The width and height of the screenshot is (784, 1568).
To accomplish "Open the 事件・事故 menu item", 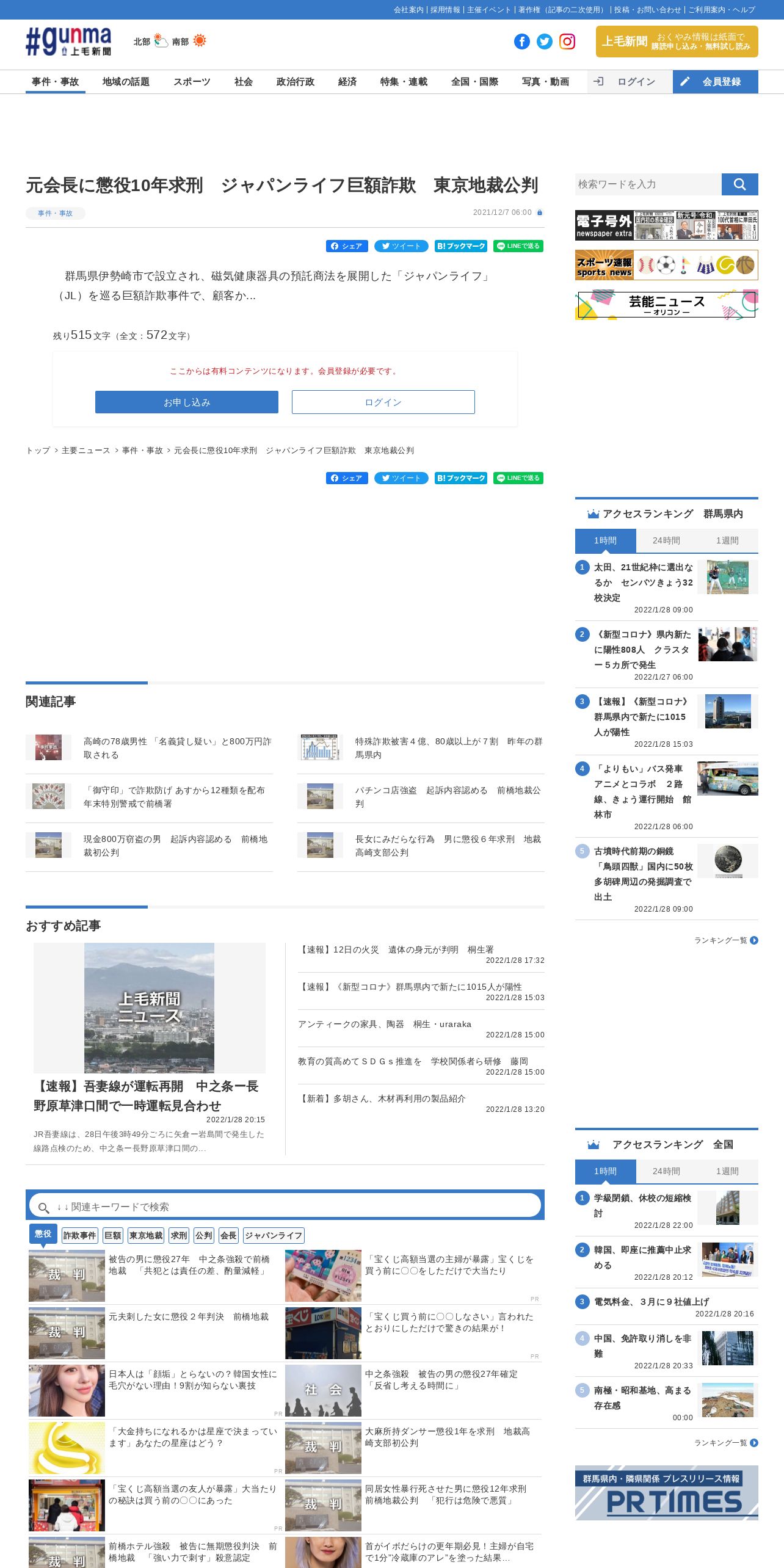I will 56,82.
